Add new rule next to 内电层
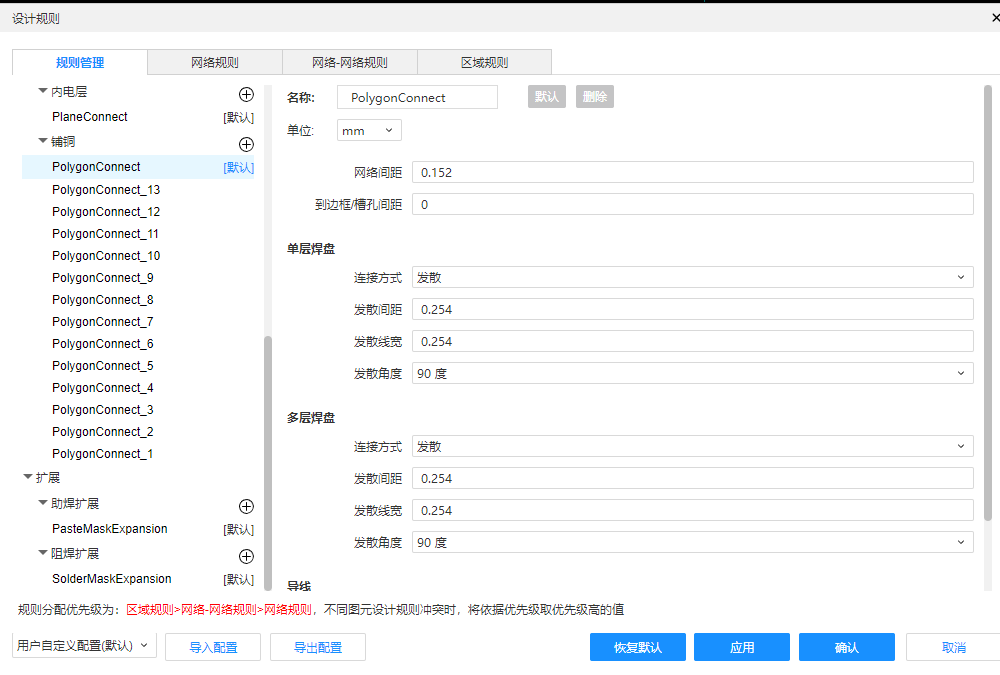Viewport: 1000px width, 675px height. [246, 94]
